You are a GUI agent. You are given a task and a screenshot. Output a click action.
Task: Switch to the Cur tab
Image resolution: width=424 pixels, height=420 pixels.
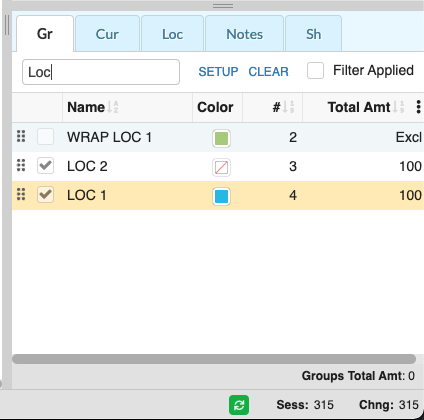(x=107, y=34)
